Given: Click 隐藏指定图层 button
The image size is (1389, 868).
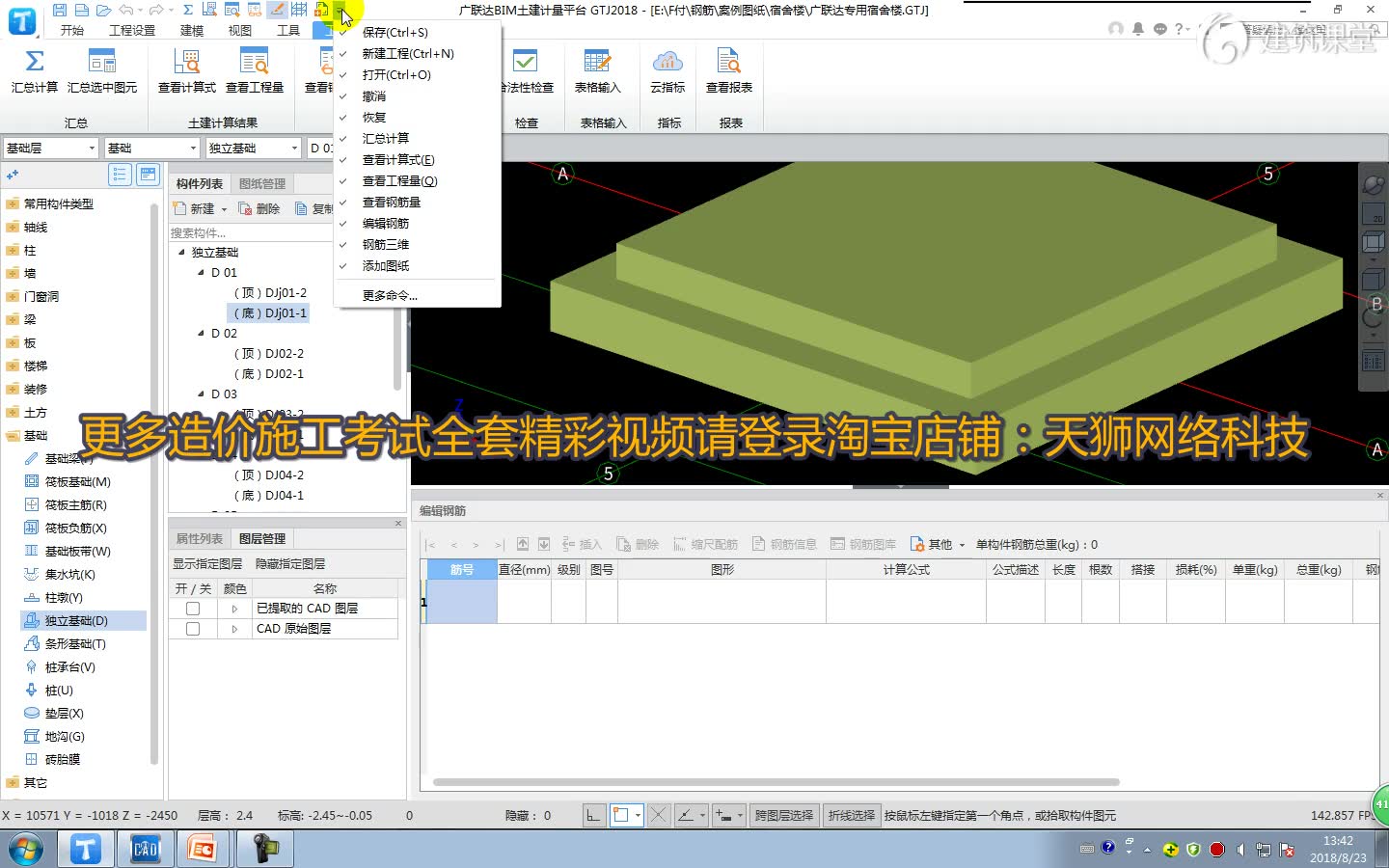Looking at the screenshot, I should tap(290, 564).
